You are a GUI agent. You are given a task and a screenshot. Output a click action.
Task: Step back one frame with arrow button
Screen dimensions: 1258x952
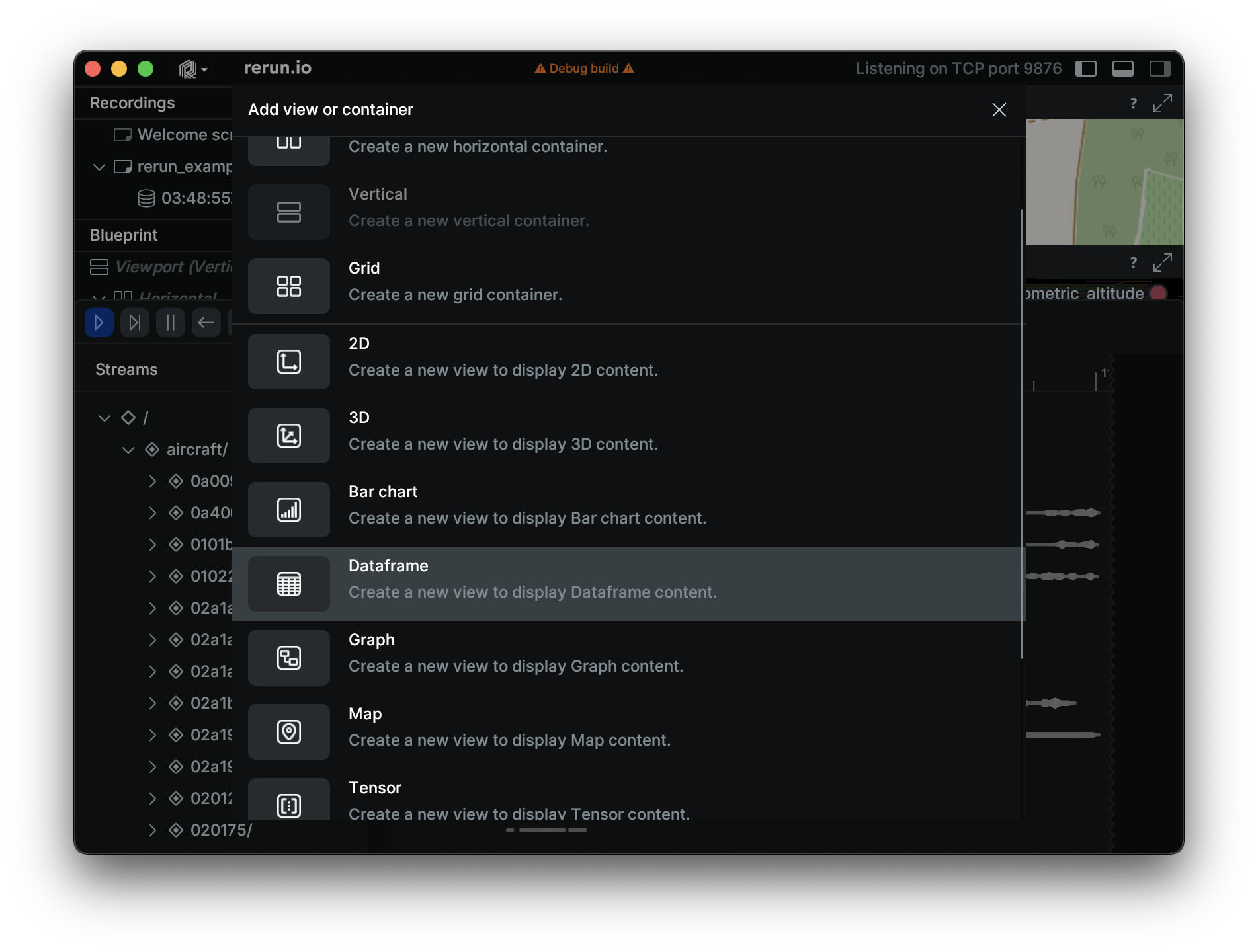click(x=206, y=323)
